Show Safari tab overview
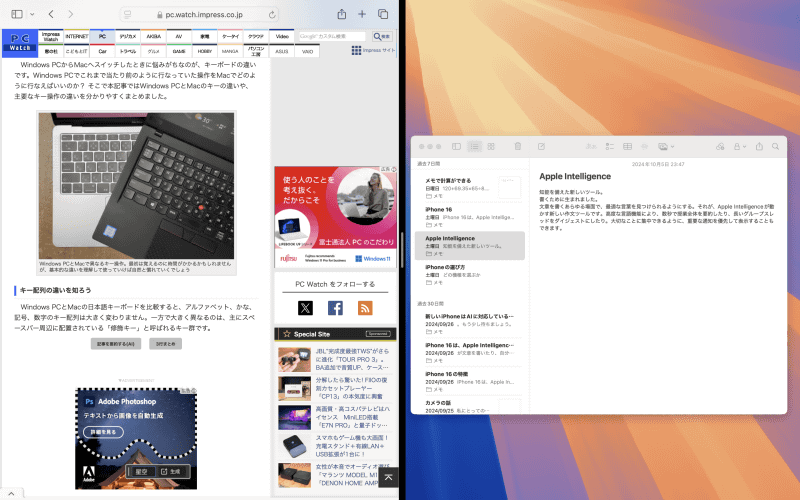The width and height of the screenshot is (800, 500). pyautogui.click(x=383, y=14)
